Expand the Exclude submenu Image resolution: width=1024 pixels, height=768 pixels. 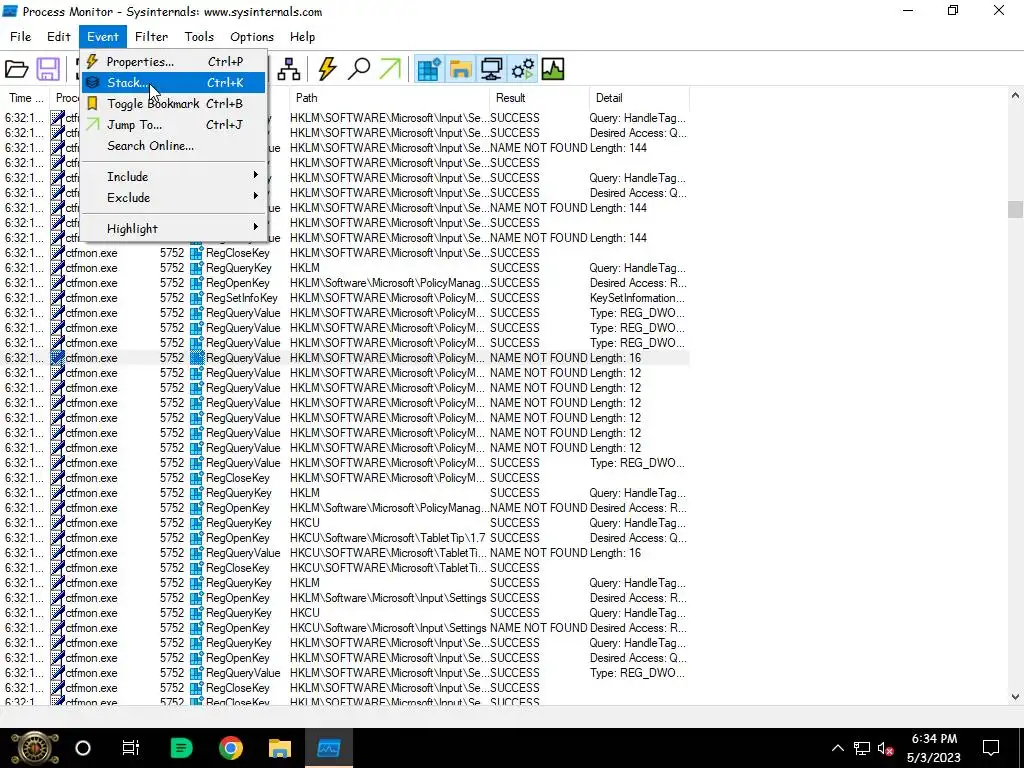(x=174, y=197)
